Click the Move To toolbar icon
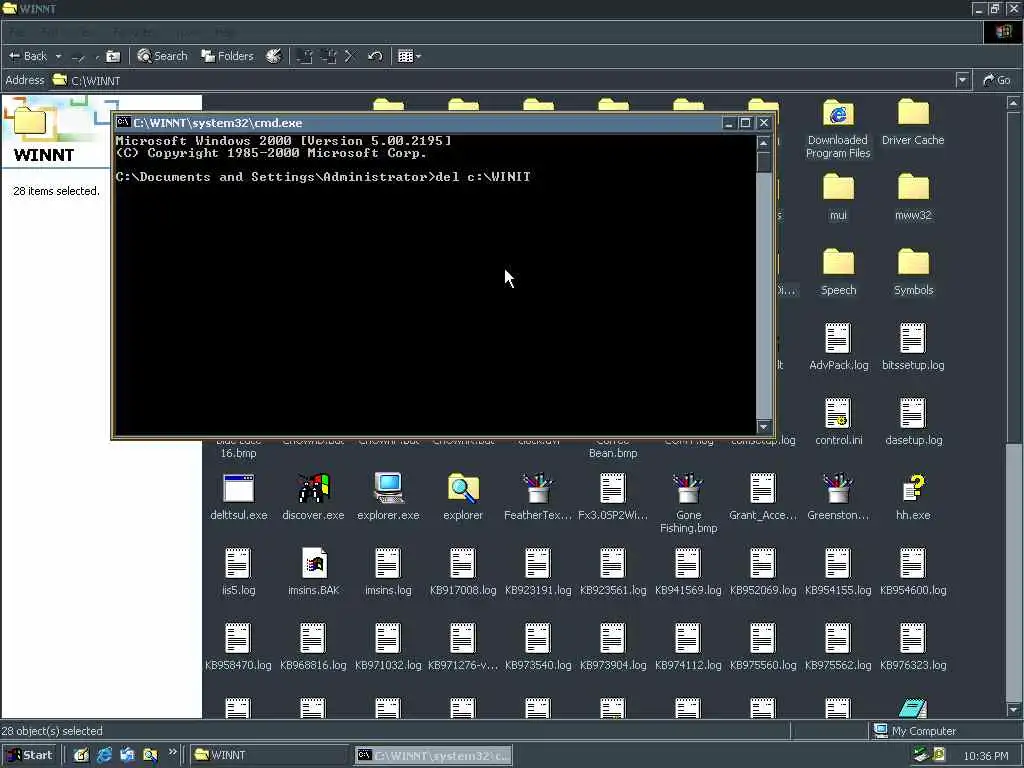 [304, 56]
